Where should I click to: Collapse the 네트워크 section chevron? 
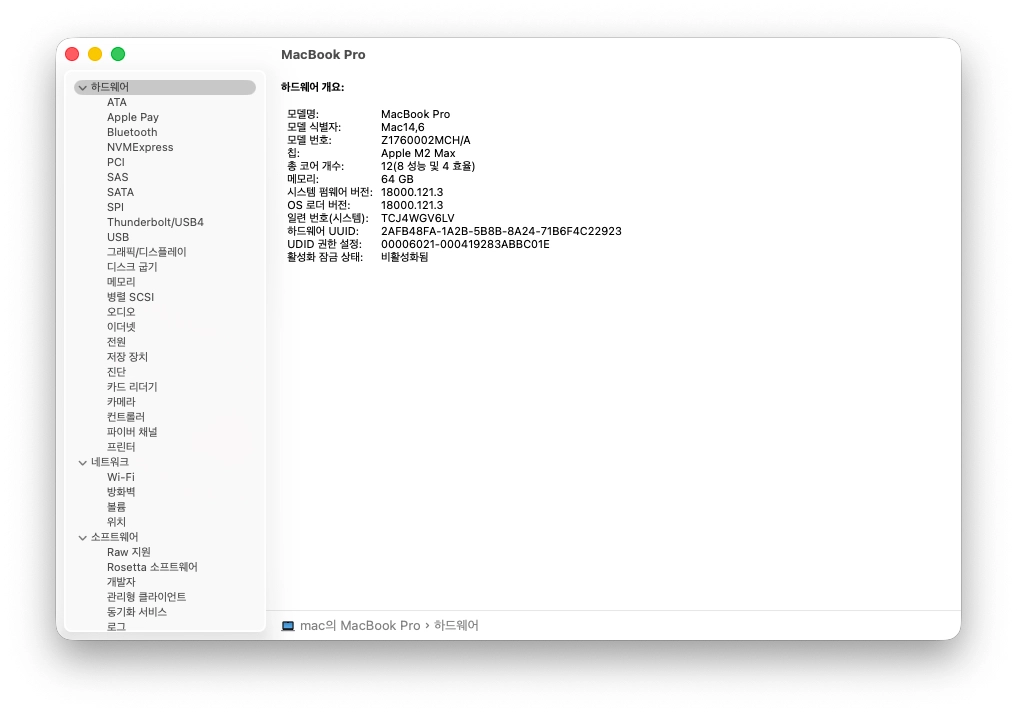pyautogui.click(x=82, y=462)
